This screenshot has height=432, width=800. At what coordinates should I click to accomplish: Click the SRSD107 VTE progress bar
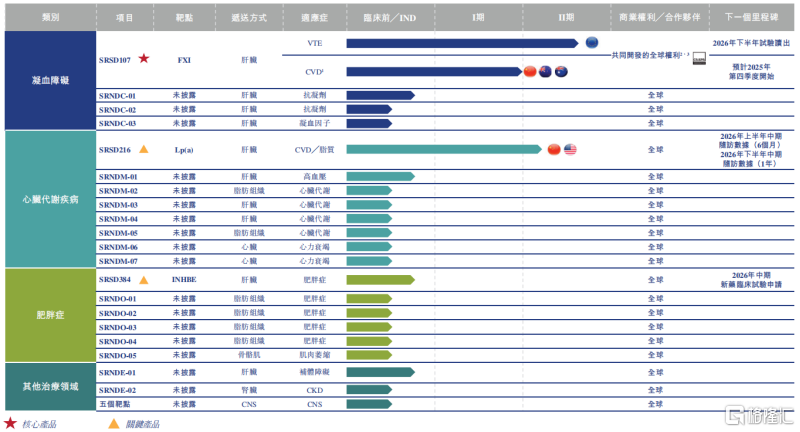461,43
